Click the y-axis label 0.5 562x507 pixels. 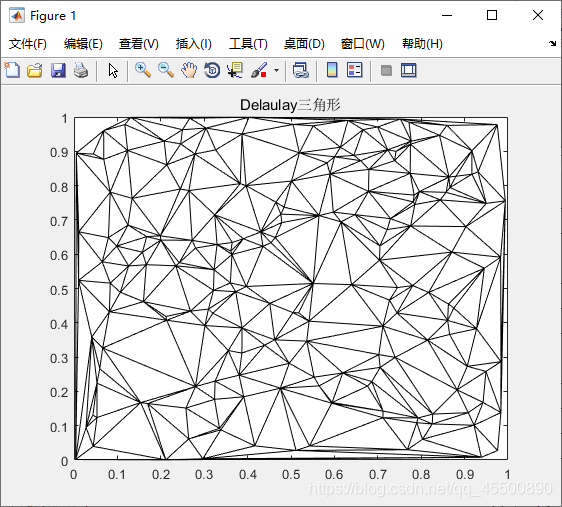tap(59, 290)
